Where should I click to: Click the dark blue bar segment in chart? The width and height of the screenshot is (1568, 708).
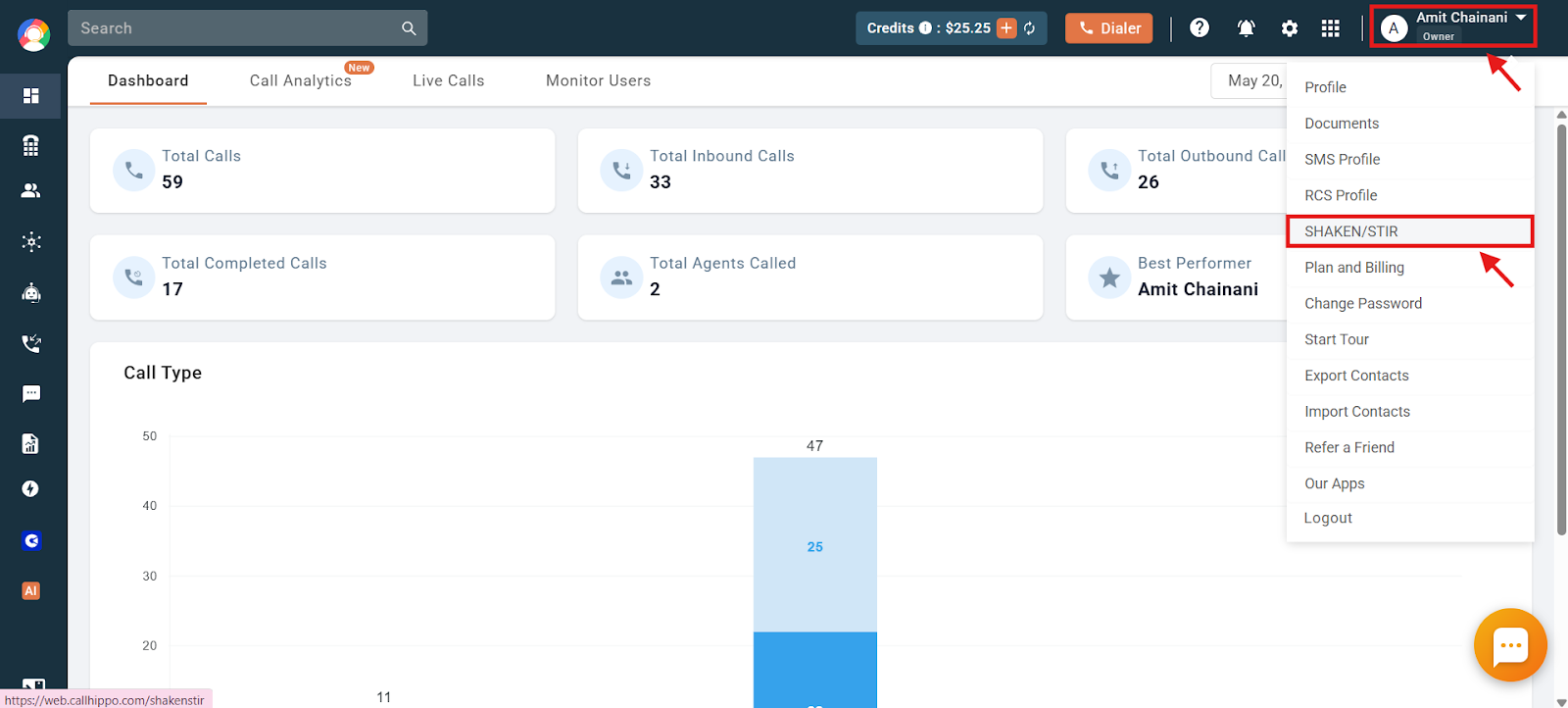tap(815, 670)
